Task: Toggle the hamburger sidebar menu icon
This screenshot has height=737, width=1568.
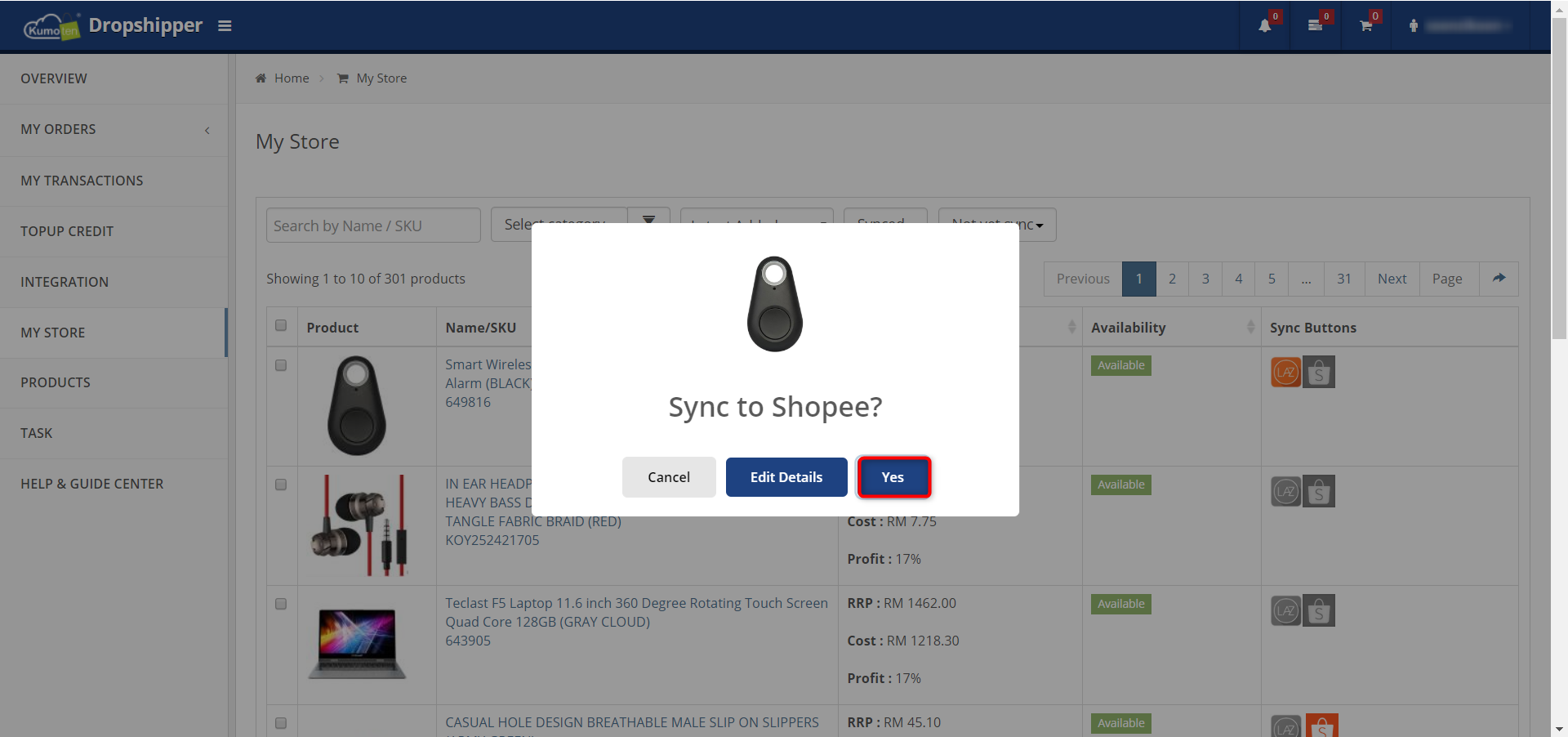Action: pos(225,26)
